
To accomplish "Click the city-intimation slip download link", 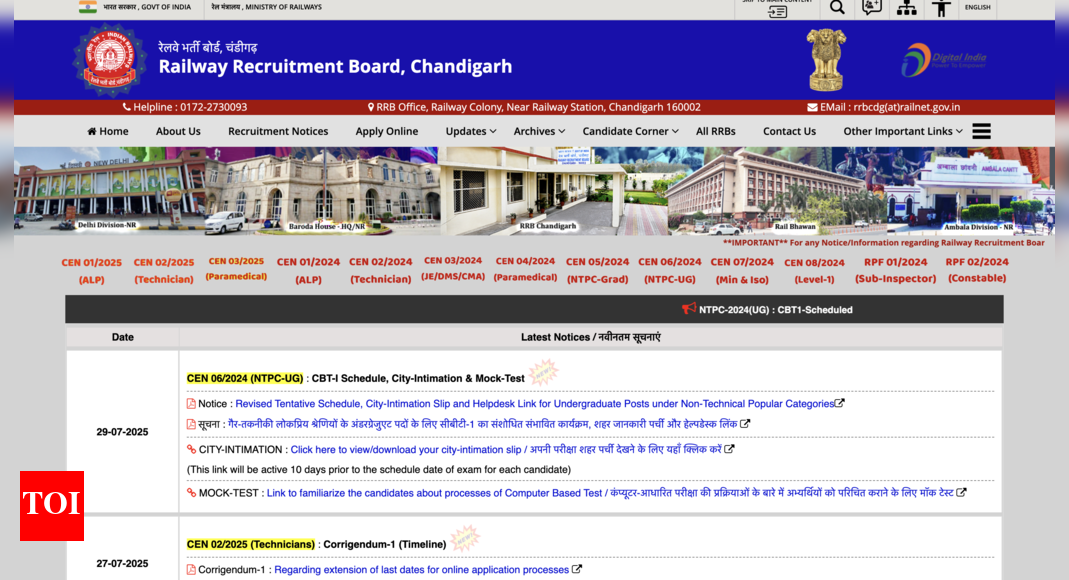I will pos(507,450).
